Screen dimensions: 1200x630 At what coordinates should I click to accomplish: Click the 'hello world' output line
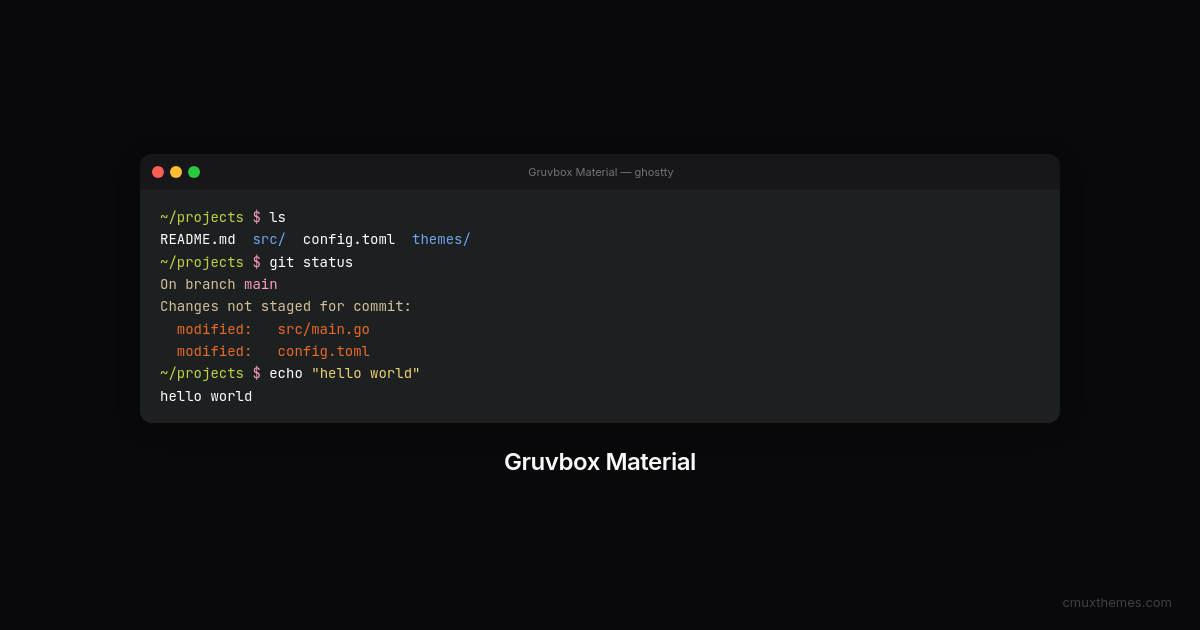[x=206, y=397]
